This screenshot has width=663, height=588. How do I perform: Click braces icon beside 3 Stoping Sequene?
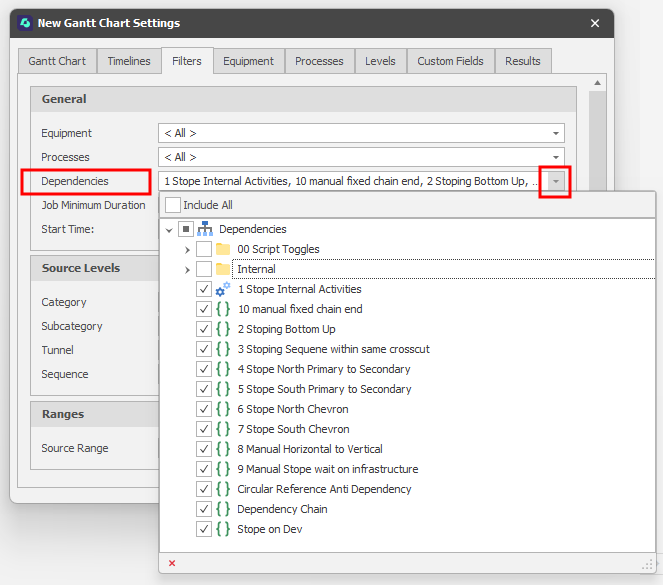click(223, 350)
